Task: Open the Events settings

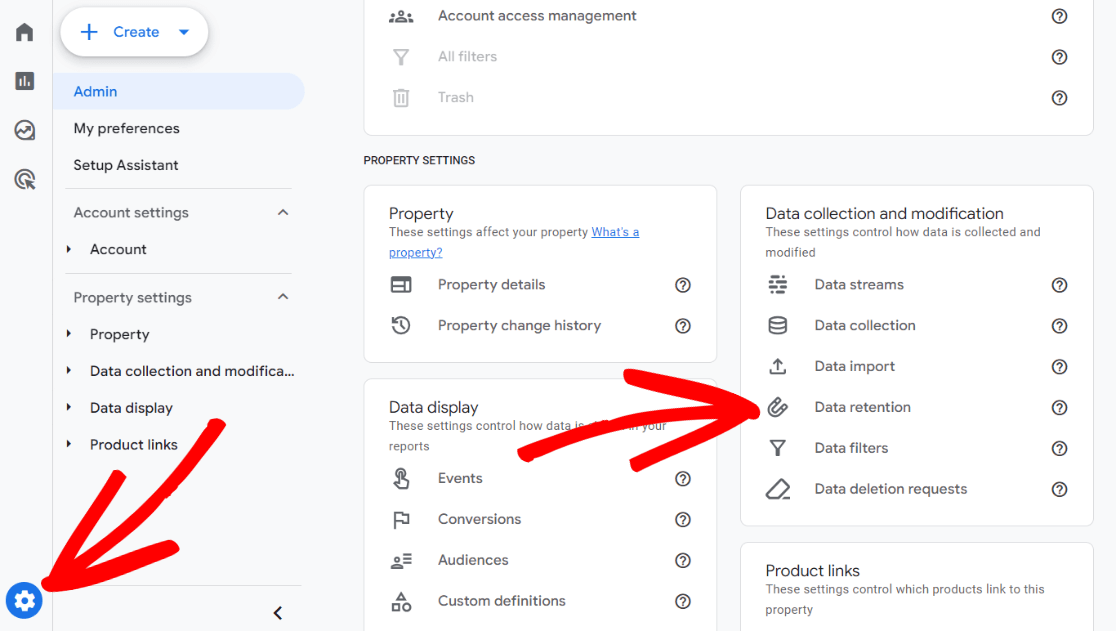Action: (459, 478)
